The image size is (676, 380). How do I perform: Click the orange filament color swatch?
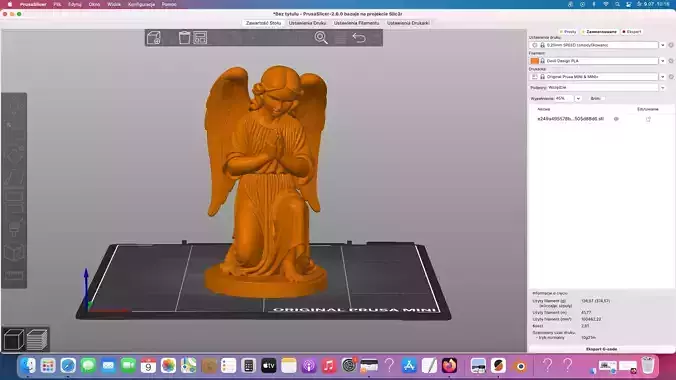coord(535,61)
